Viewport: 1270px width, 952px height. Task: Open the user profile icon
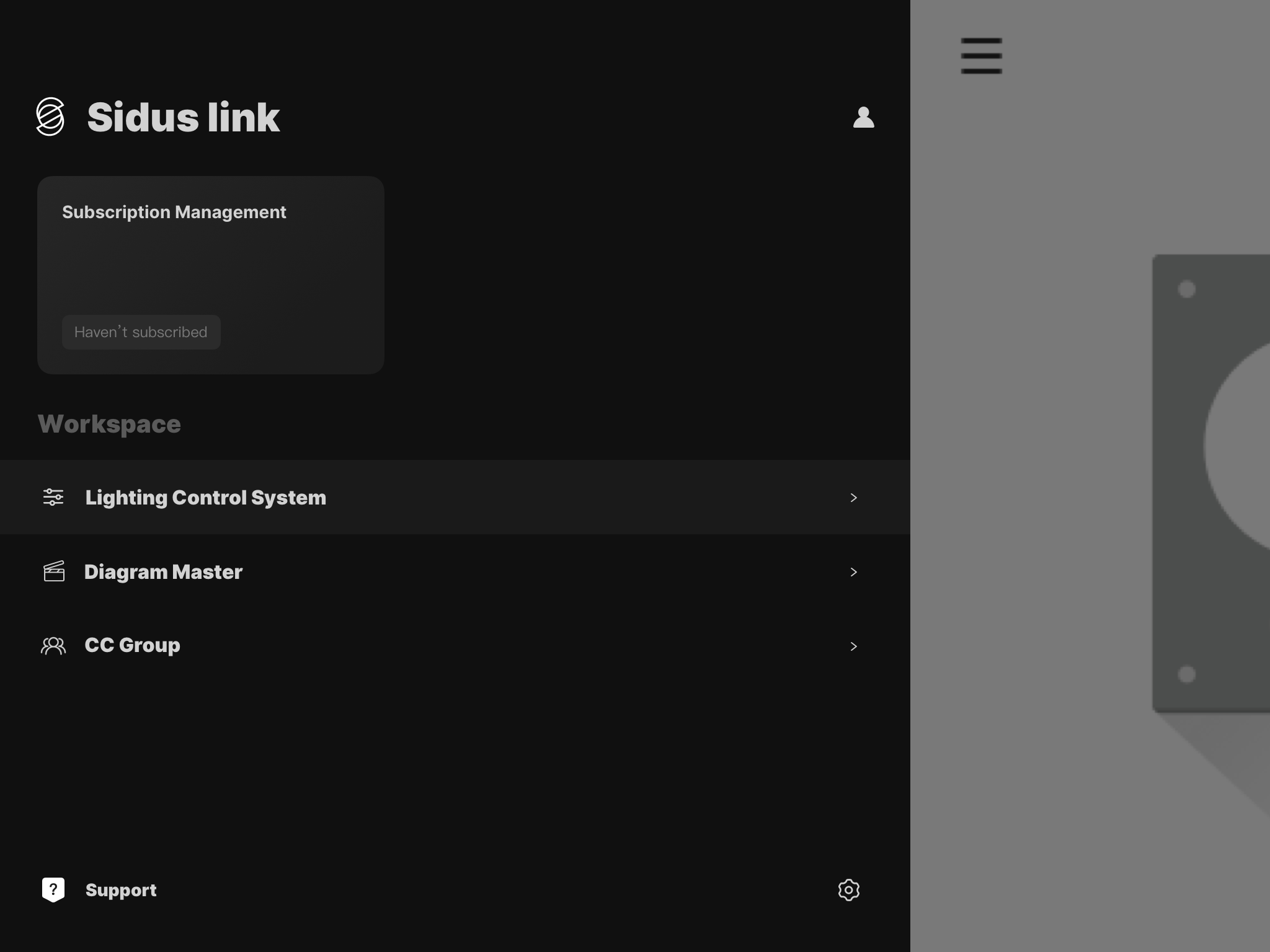pos(864,117)
